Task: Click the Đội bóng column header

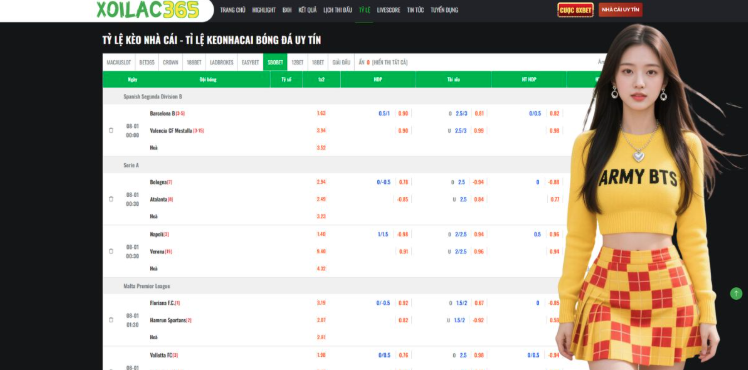Action: click(208, 80)
